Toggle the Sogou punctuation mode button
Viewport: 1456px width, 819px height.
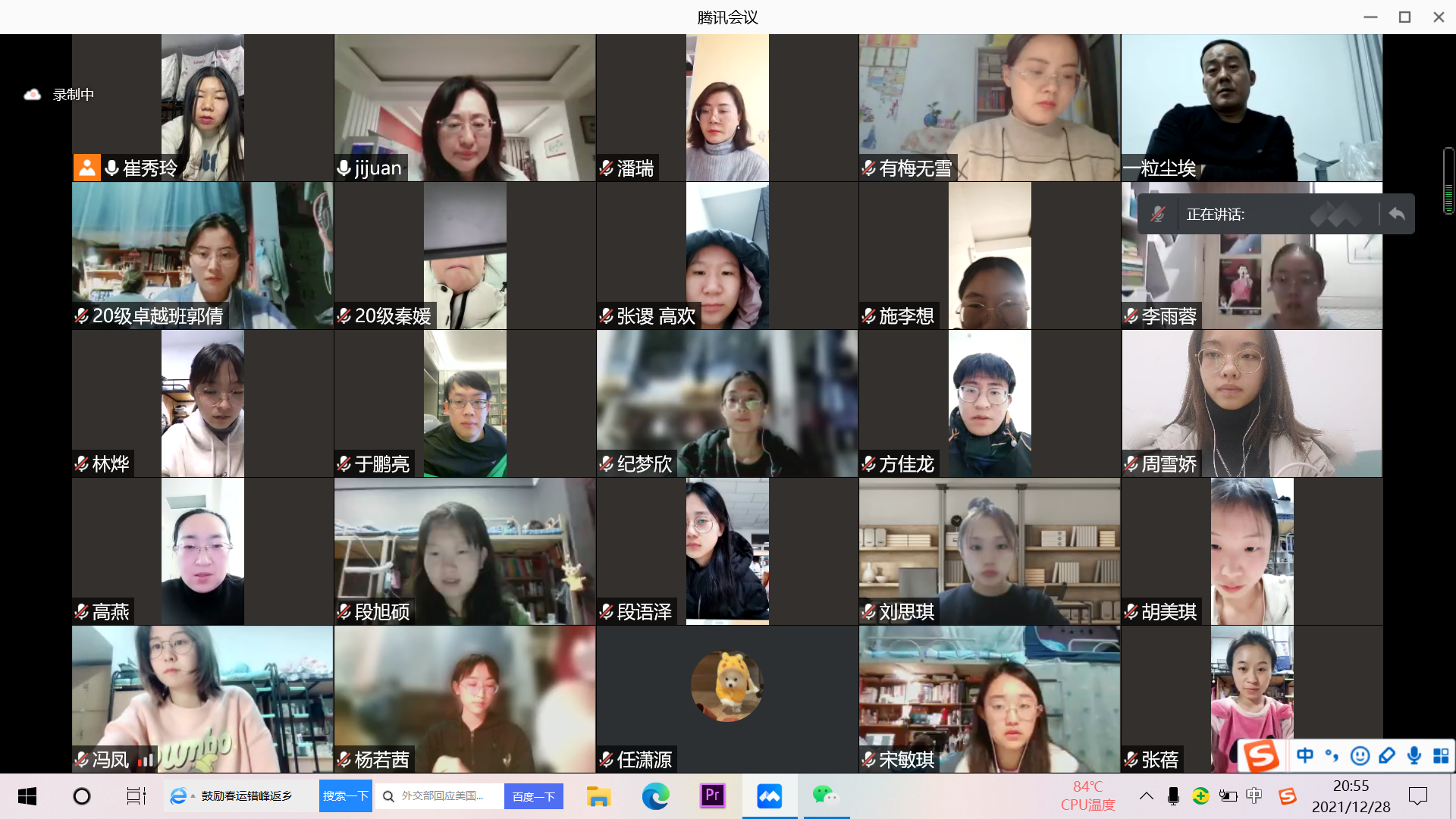pos(1332,755)
